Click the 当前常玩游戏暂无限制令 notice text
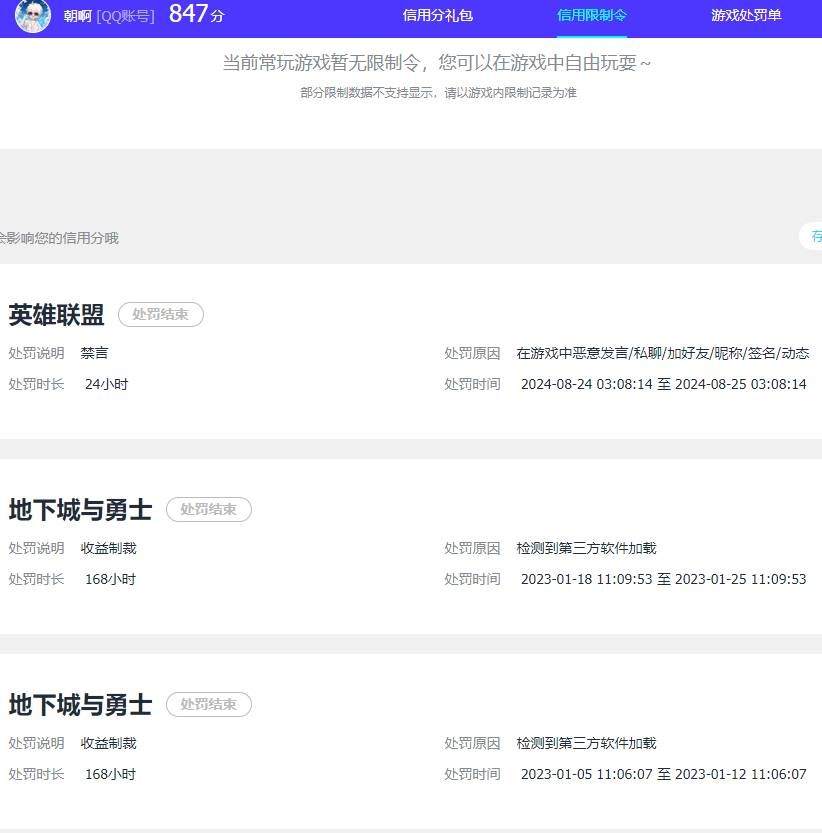822x833 pixels. coord(437,63)
